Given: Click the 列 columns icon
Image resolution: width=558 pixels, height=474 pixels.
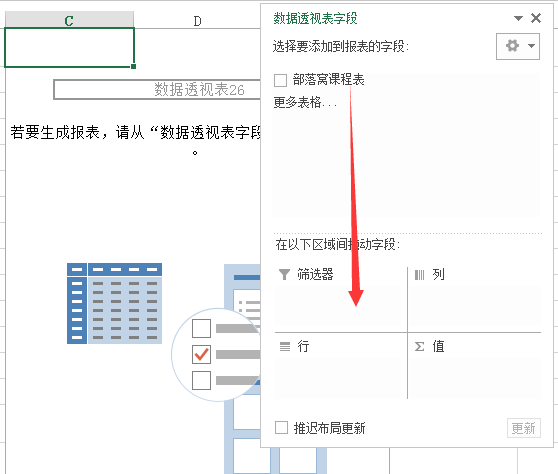Looking at the screenshot, I should tap(420, 275).
